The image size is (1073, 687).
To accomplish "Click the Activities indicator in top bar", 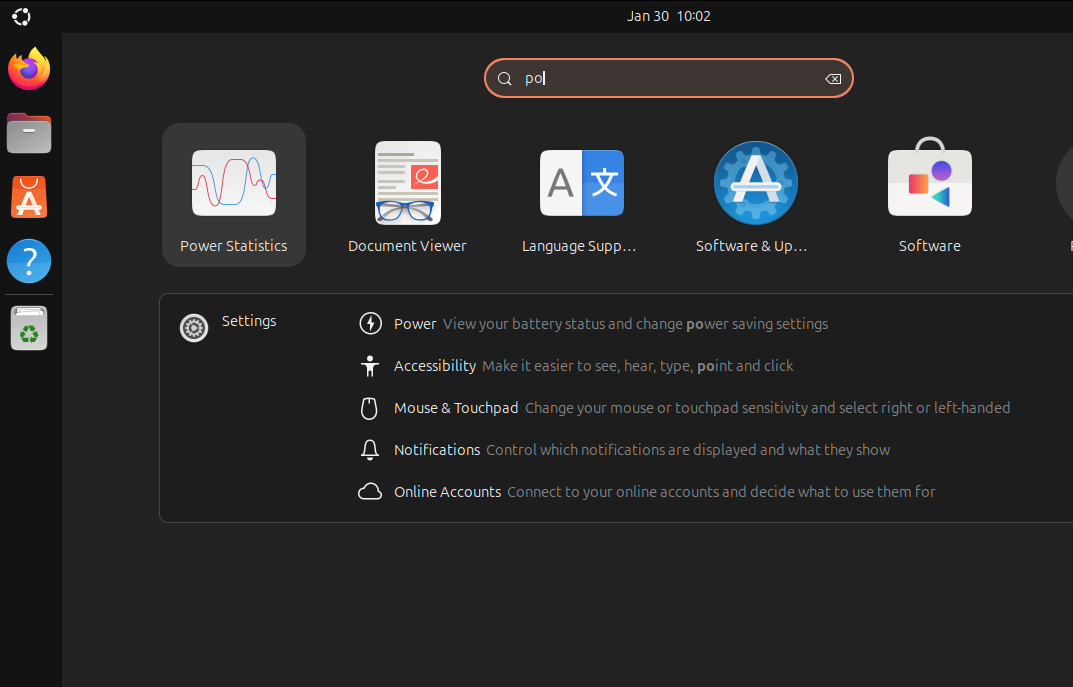I will tap(20, 16).
